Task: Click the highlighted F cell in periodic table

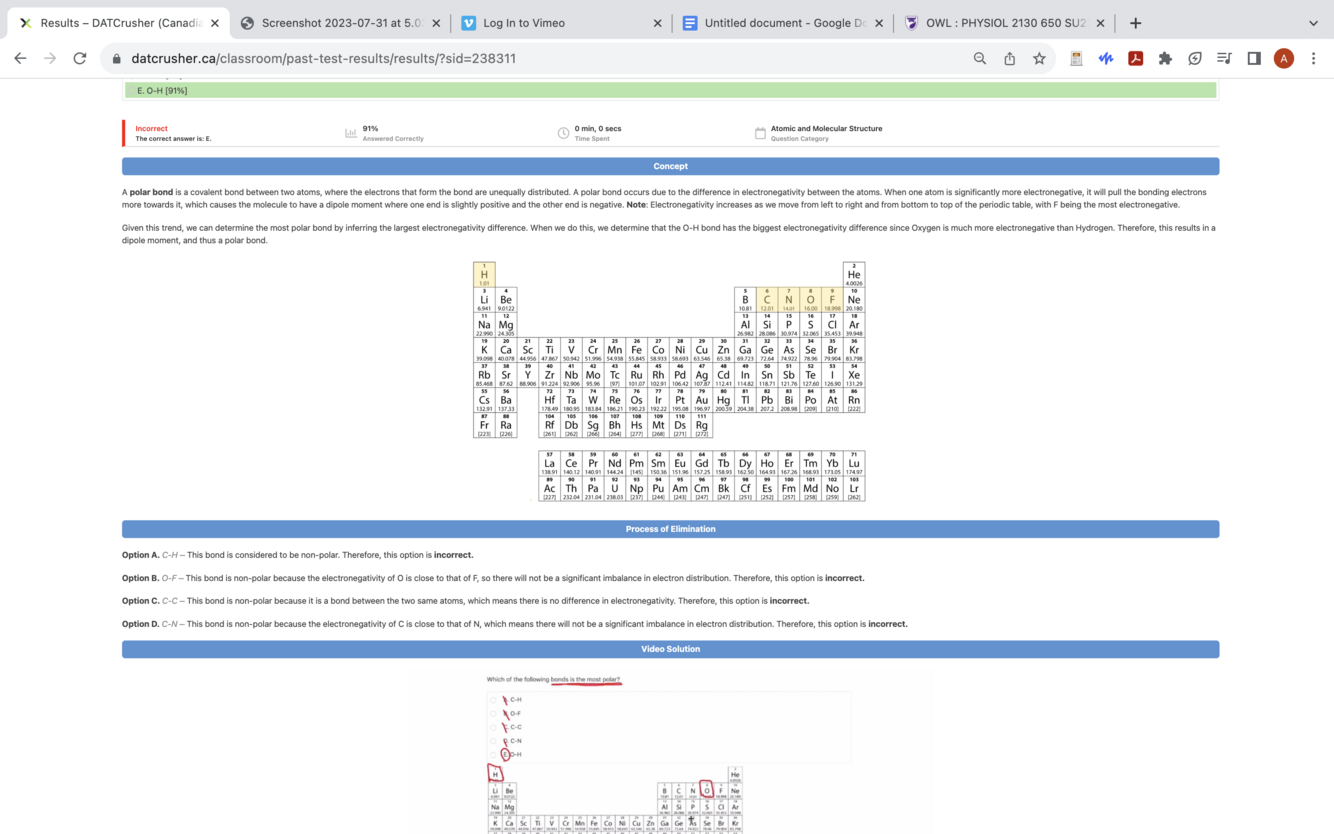Action: tap(832, 300)
